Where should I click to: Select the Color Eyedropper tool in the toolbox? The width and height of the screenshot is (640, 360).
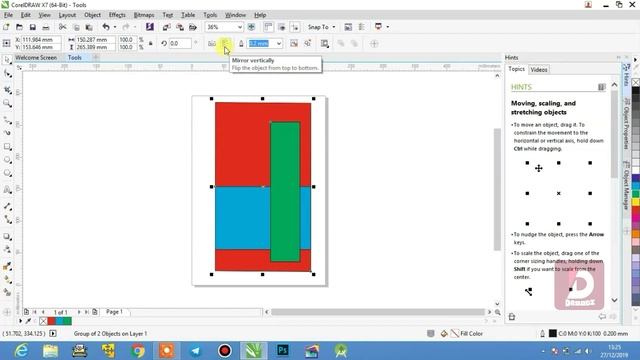[7, 266]
